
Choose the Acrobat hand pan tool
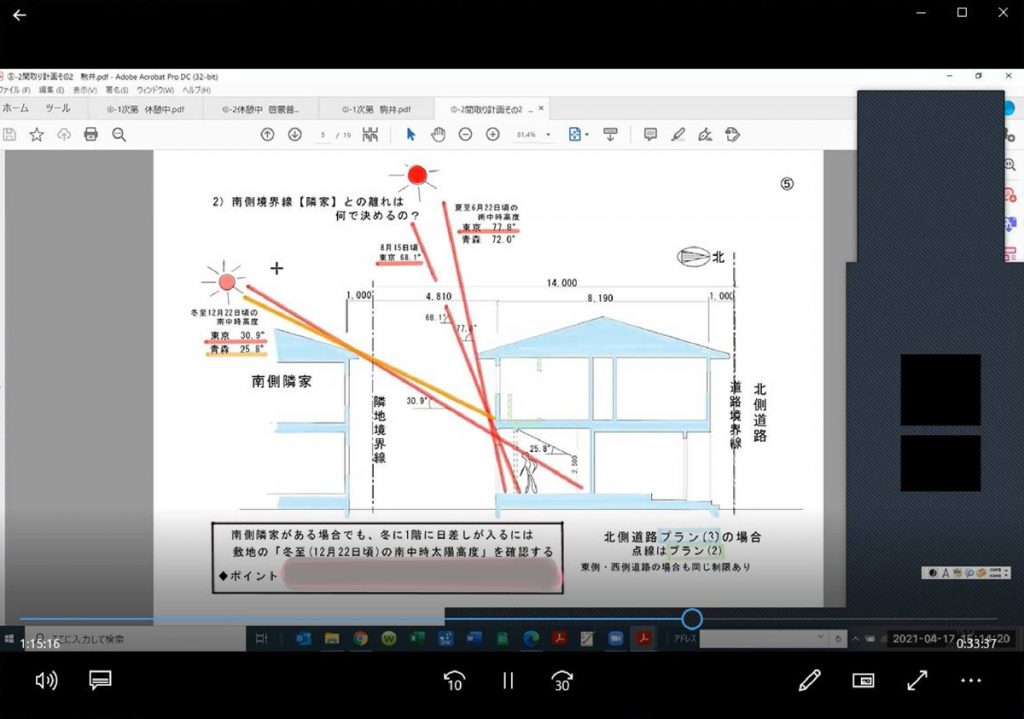pos(438,135)
